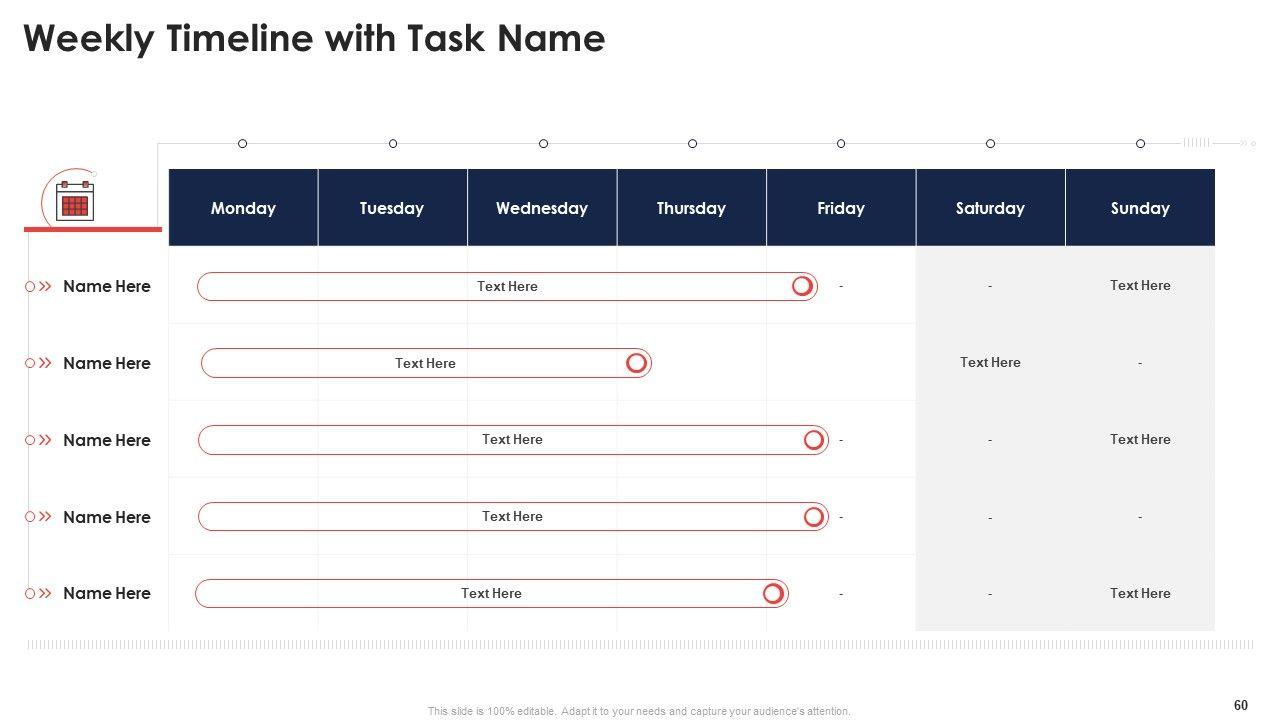Click the red circle ending the first row bar

[x=802, y=286]
